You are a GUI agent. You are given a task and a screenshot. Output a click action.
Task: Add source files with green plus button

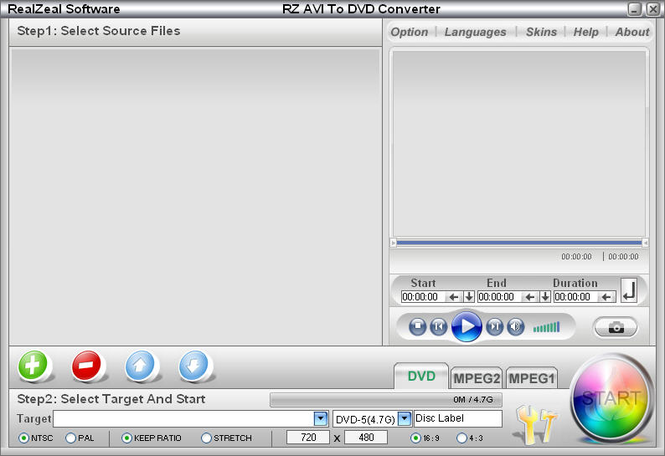point(33,365)
